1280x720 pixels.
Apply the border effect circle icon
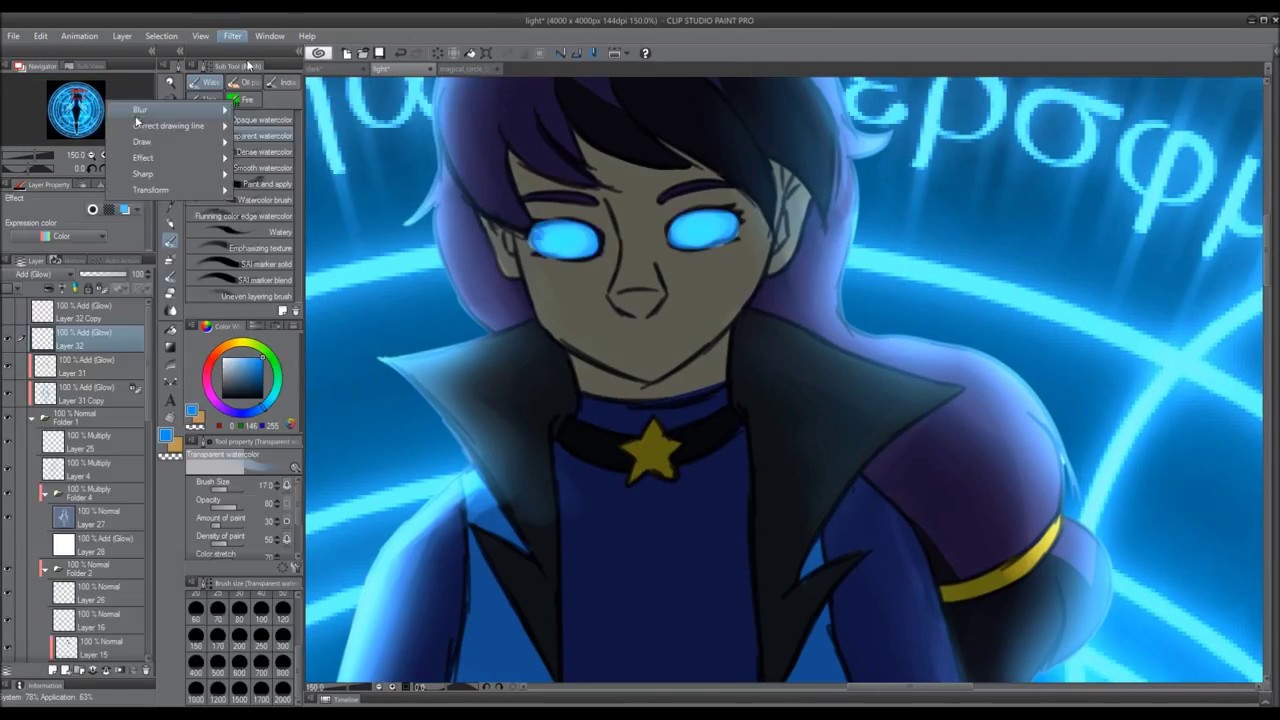tap(93, 209)
